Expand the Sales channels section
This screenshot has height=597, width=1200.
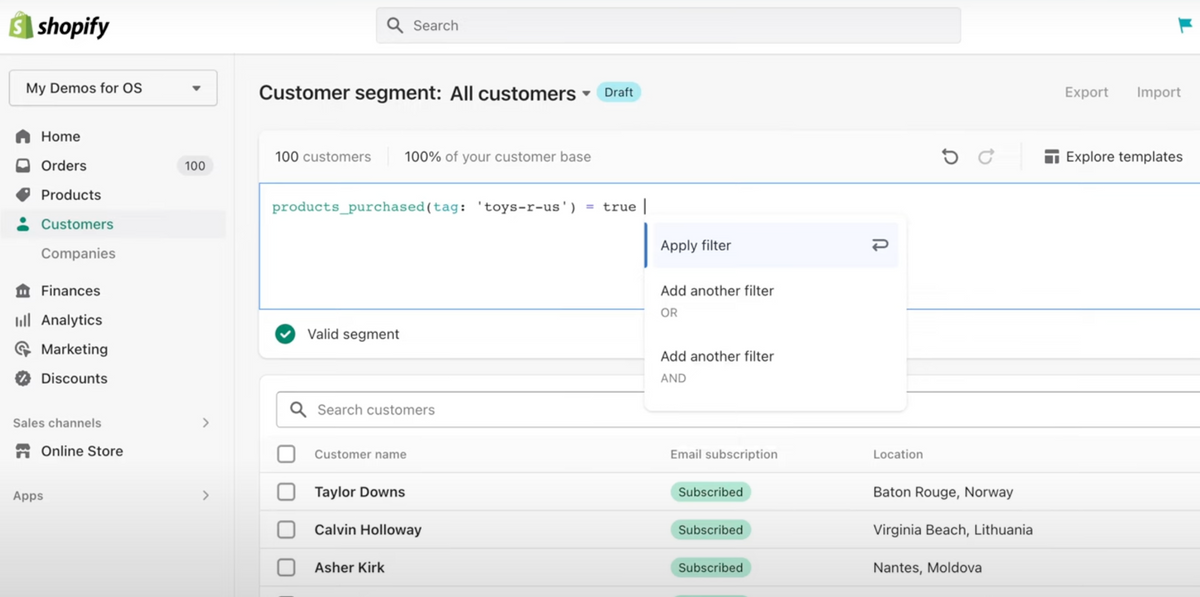click(112, 422)
